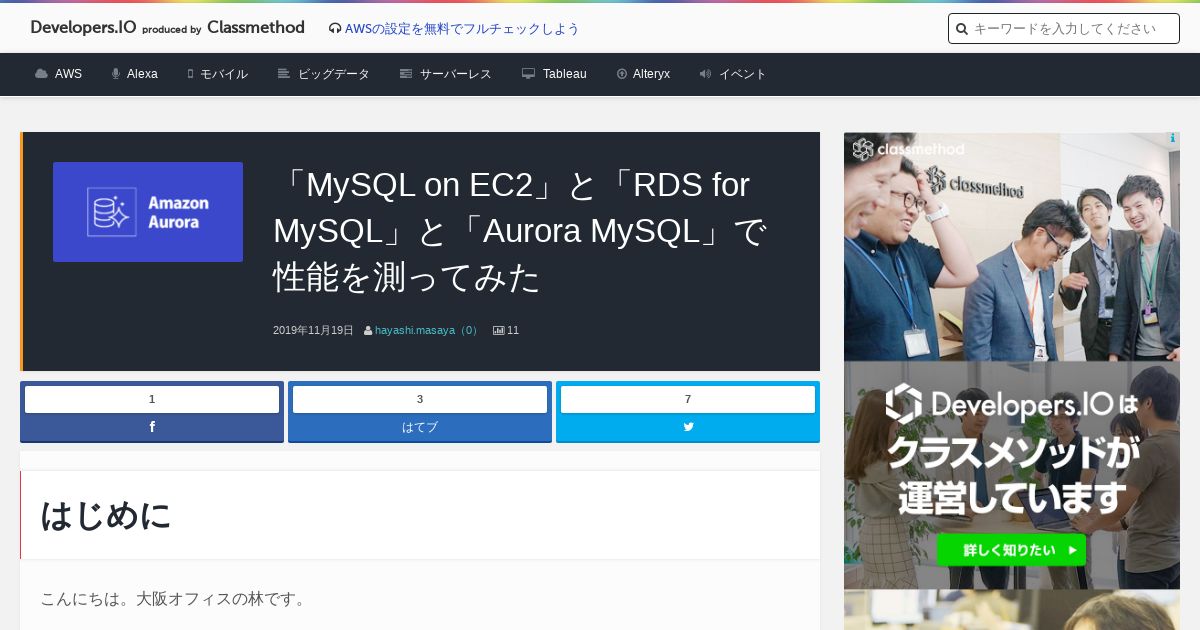
Task: Tweet the article with the Twitter button
Action: pos(688,427)
